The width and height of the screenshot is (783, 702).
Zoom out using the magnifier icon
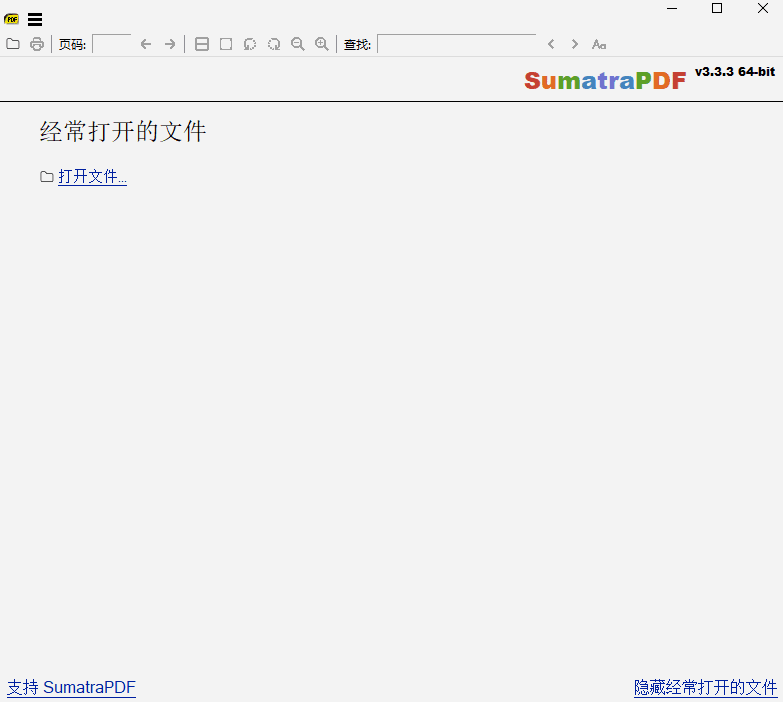pos(298,44)
